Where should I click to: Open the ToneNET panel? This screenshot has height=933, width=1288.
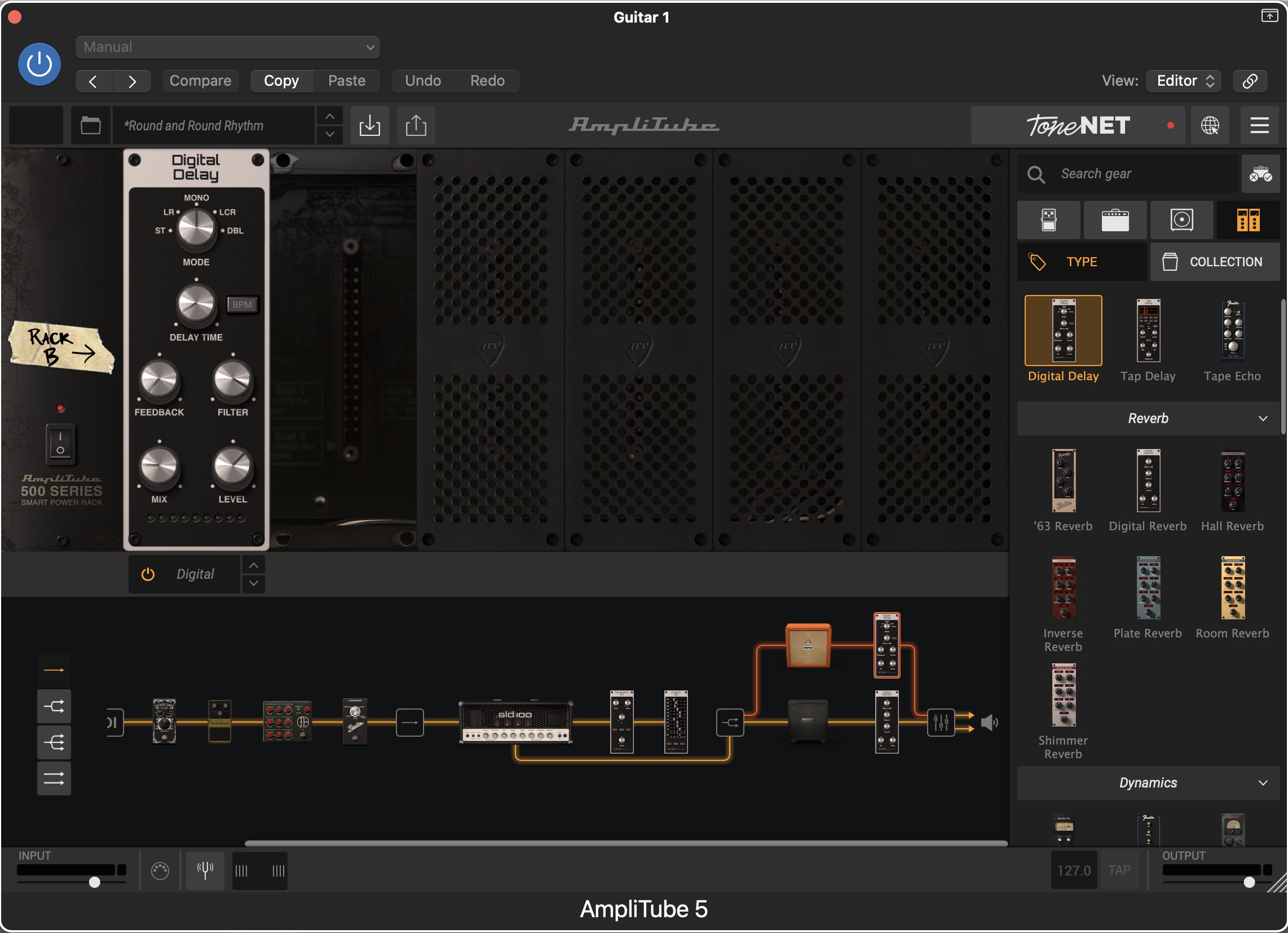[1077, 126]
